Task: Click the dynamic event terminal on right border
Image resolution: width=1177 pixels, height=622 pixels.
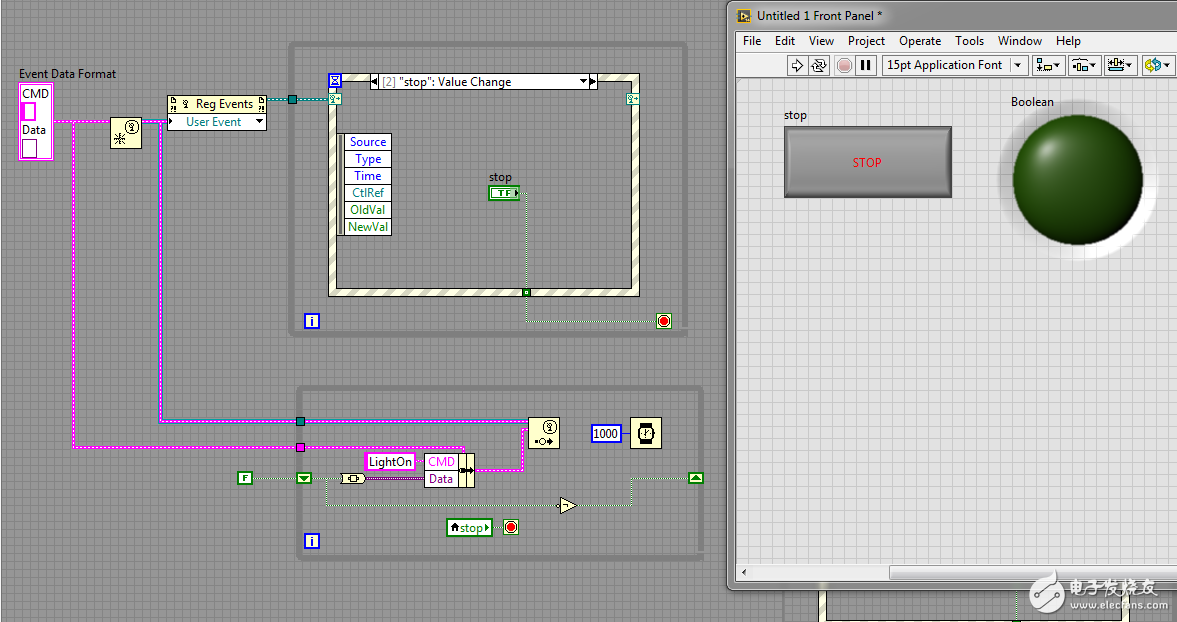Action: point(632,98)
